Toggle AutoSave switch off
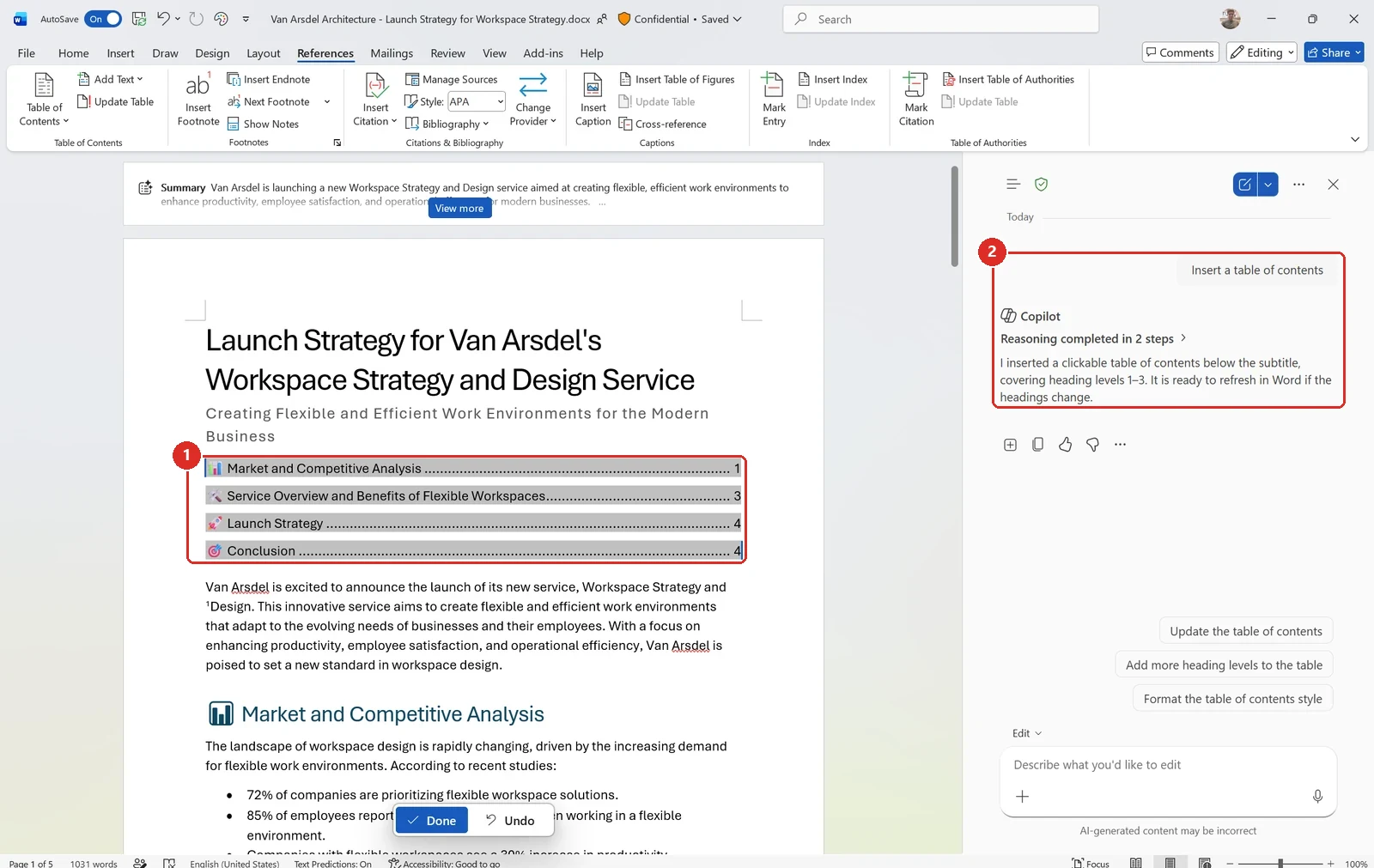The width and height of the screenshot is (1374, 868). (x=103, y=19)
